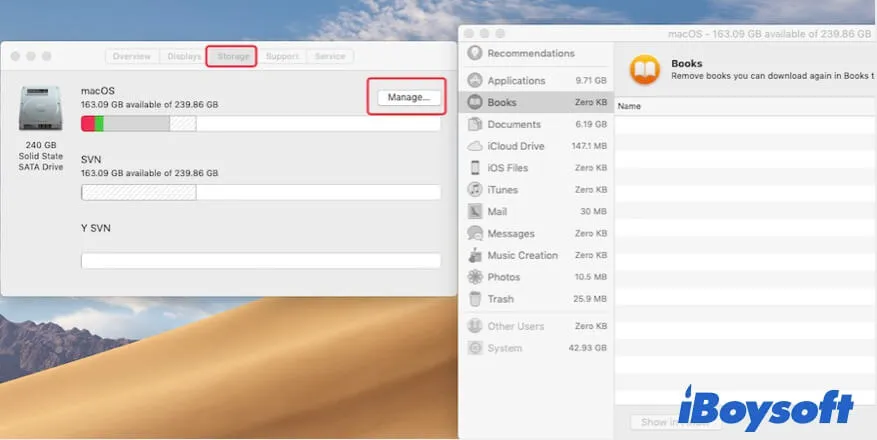This screenshot has width=877, height=440.
Task: Open the Documents category icon
Action: [x=475, y=124]
